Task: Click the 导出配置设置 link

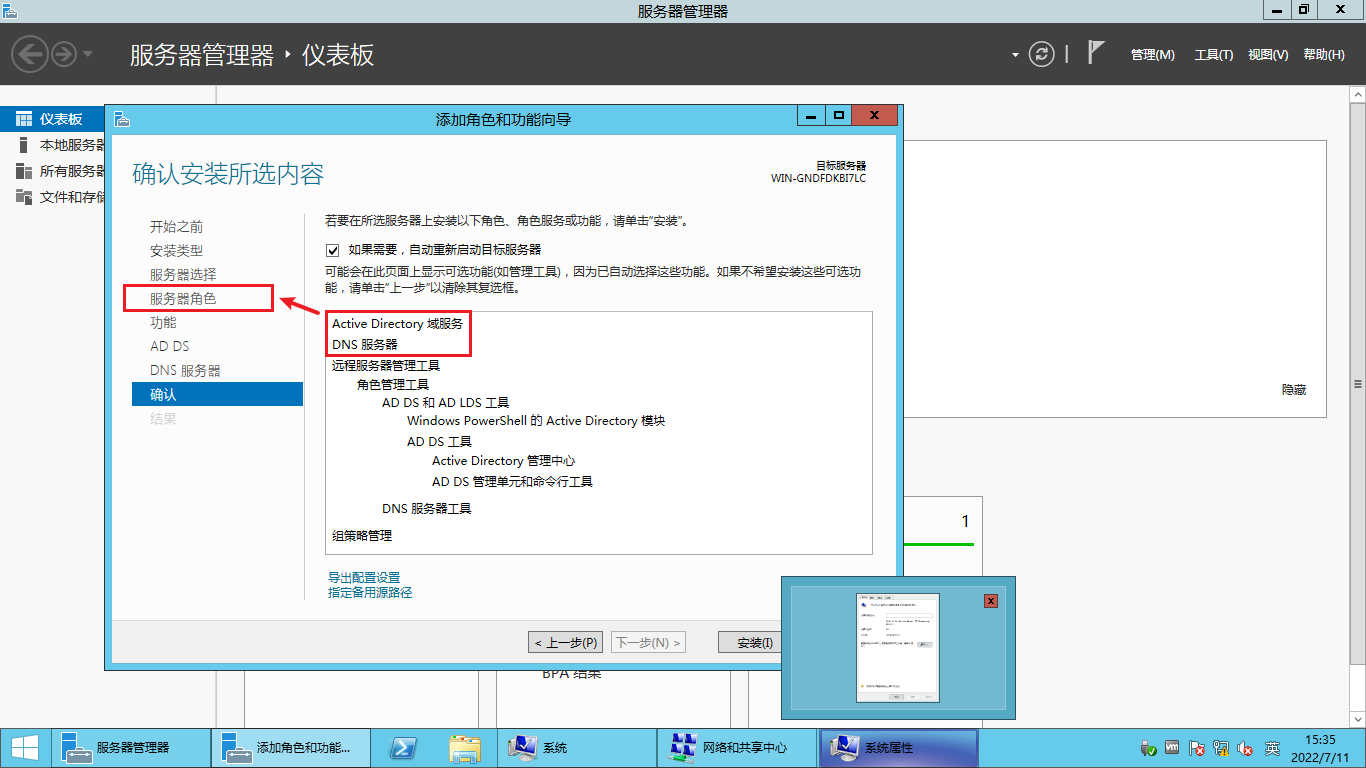Action: 364,576
